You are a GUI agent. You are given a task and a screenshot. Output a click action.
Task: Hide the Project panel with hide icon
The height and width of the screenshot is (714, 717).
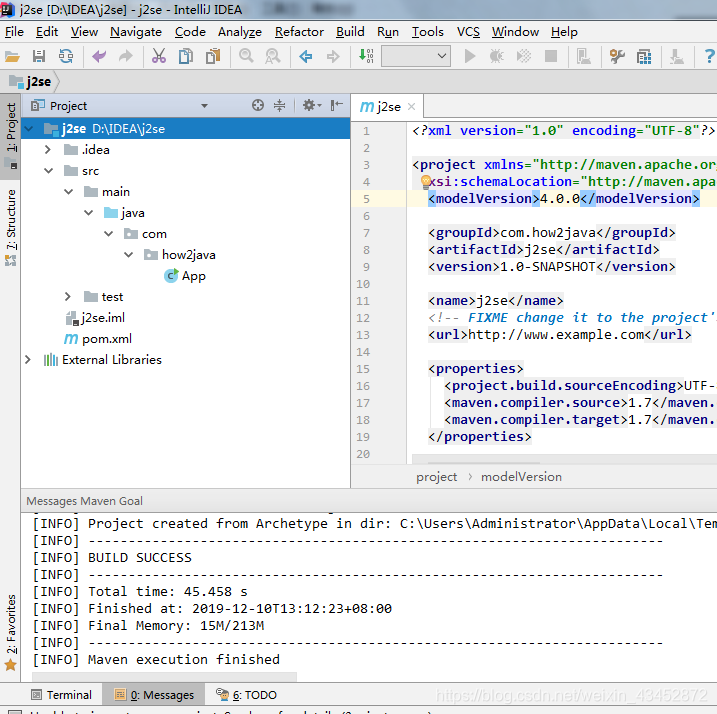337,106
